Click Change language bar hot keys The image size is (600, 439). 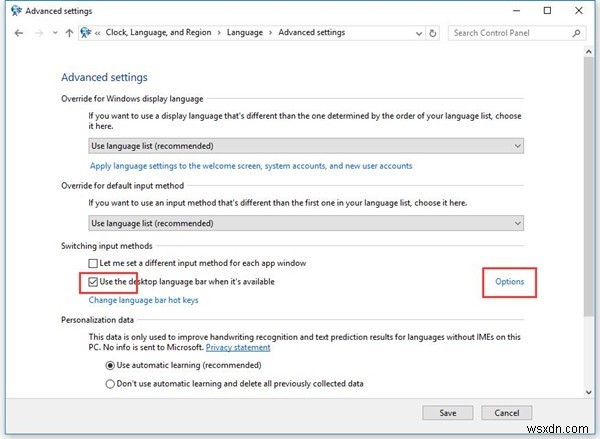(144, 300)
